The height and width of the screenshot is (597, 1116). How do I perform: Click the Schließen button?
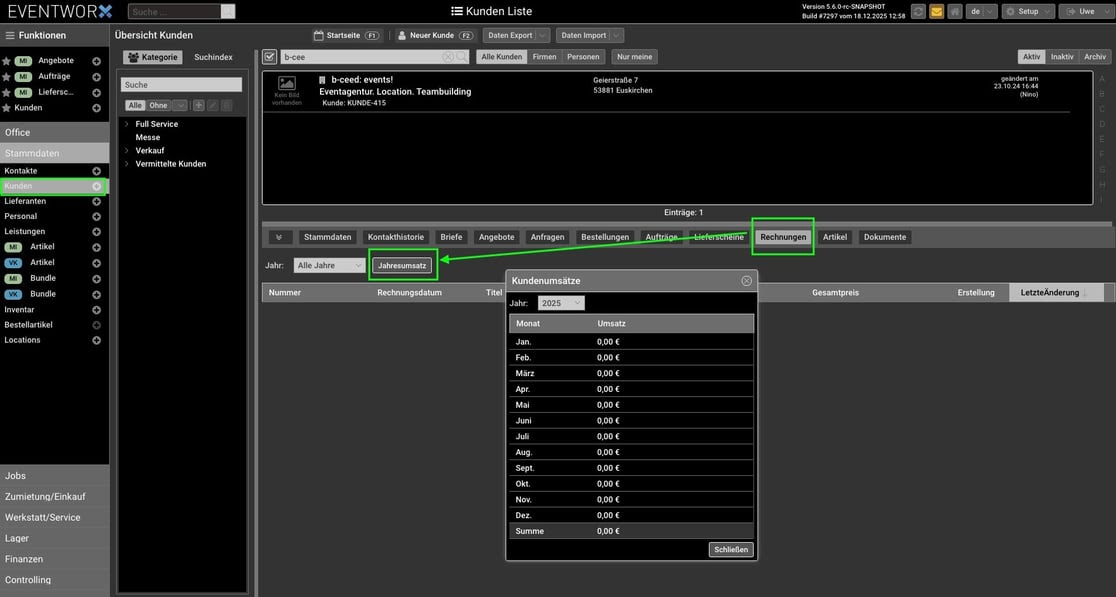730,549
